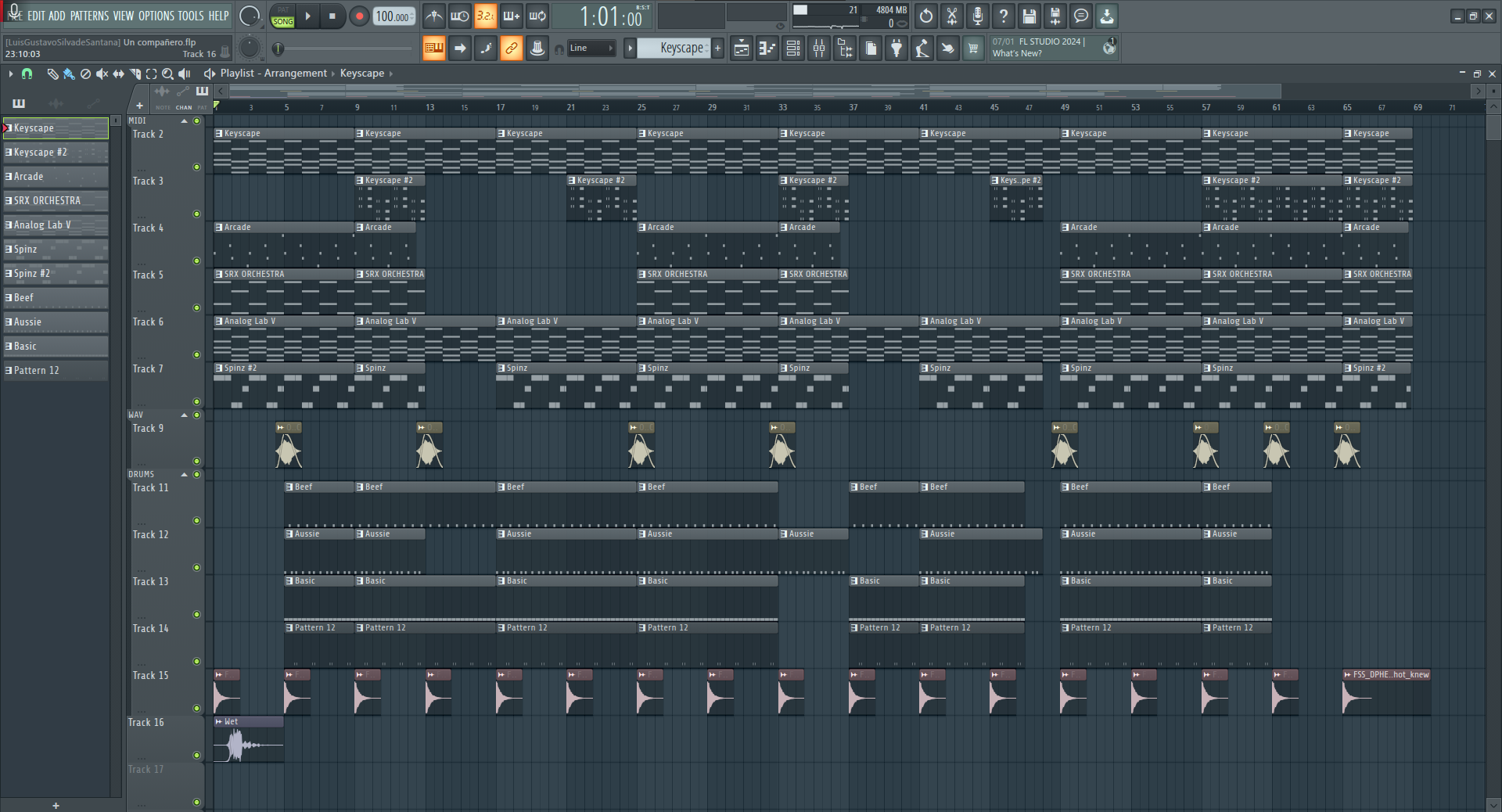Open the ADD menu
Screen dimensions: 1502x812
click(57, 16)
